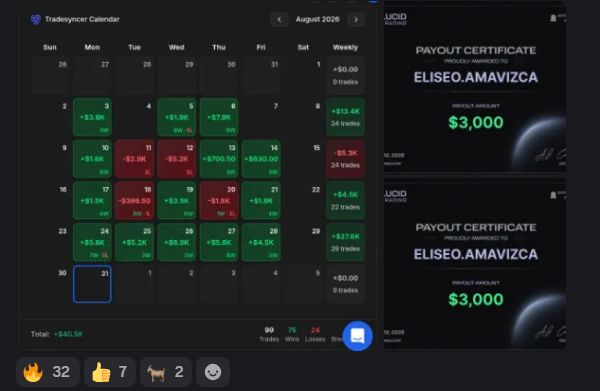Image resolution: width=600 pixels, height=391 pixels.
Task: Select August 25 cell showing +$5.2K
Action: 134,242
